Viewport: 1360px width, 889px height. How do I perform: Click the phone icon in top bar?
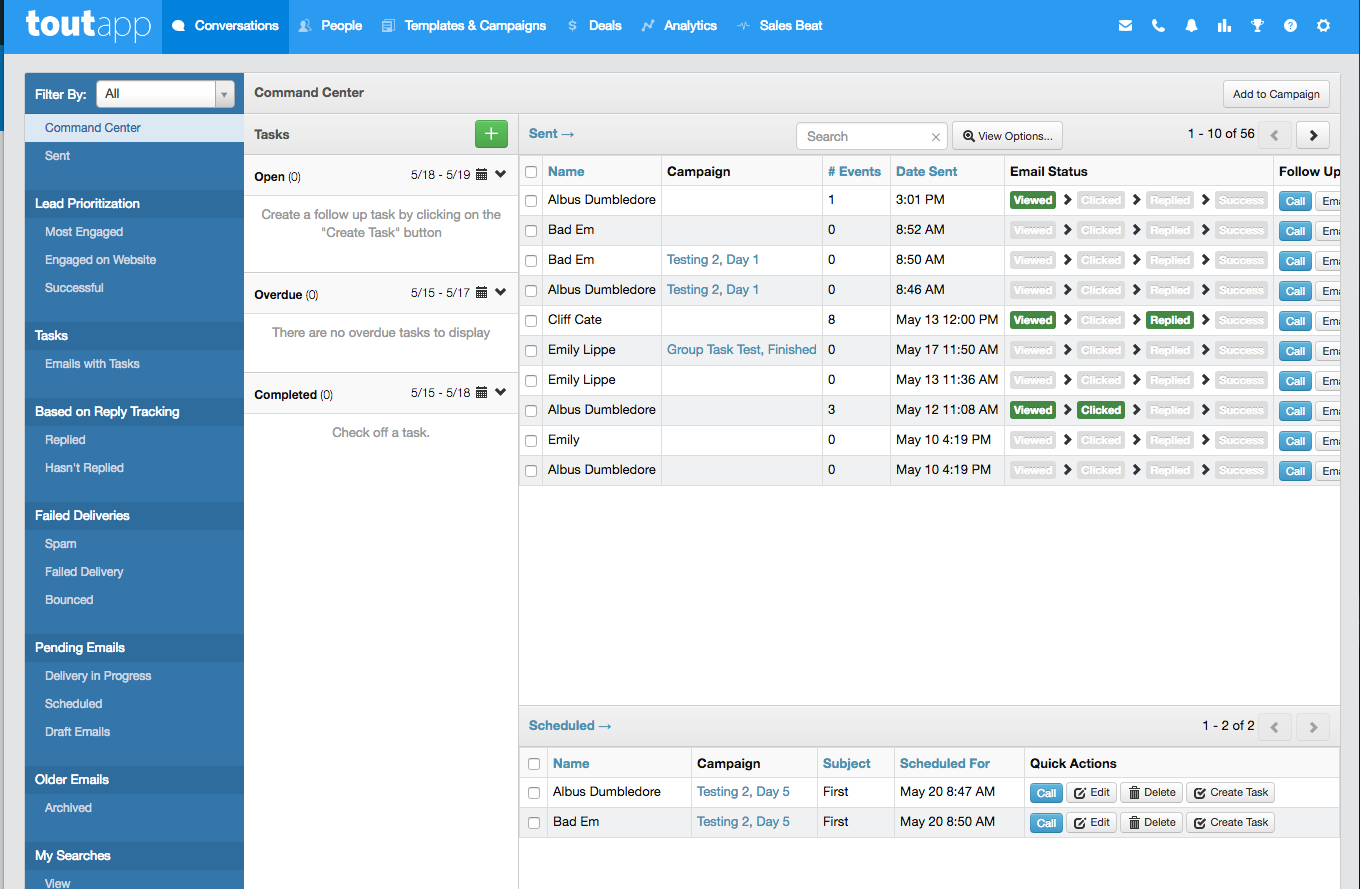click(x=1158, y=26)
